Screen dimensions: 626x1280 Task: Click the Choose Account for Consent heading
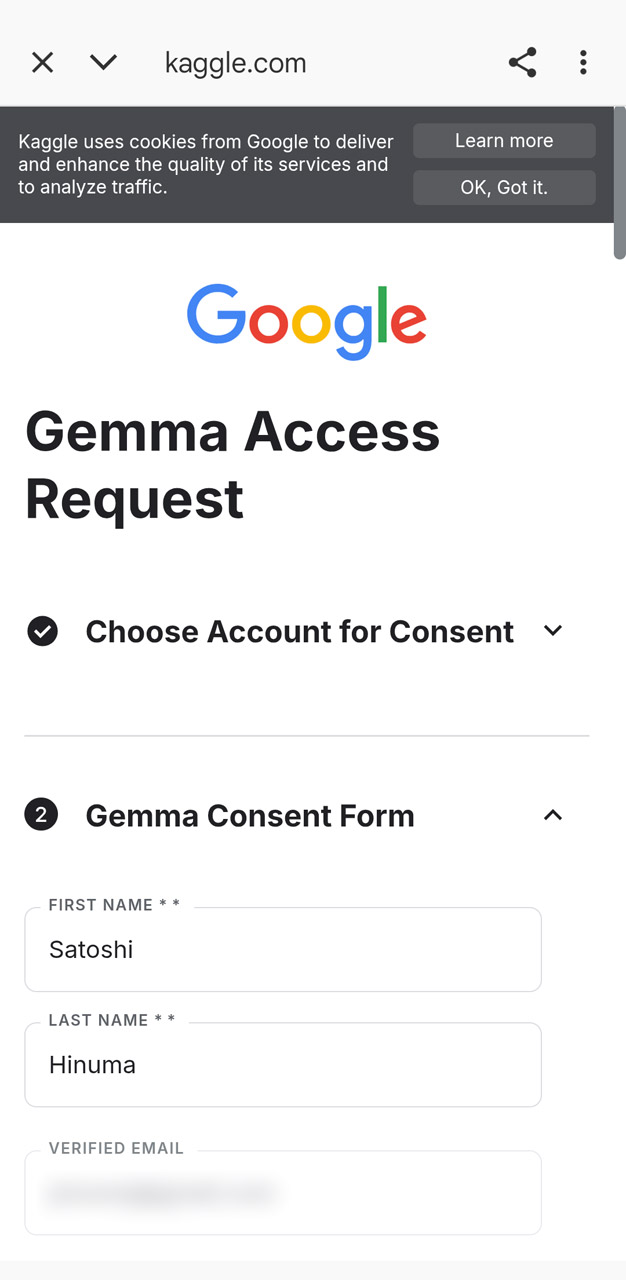(x=299, y=631)
